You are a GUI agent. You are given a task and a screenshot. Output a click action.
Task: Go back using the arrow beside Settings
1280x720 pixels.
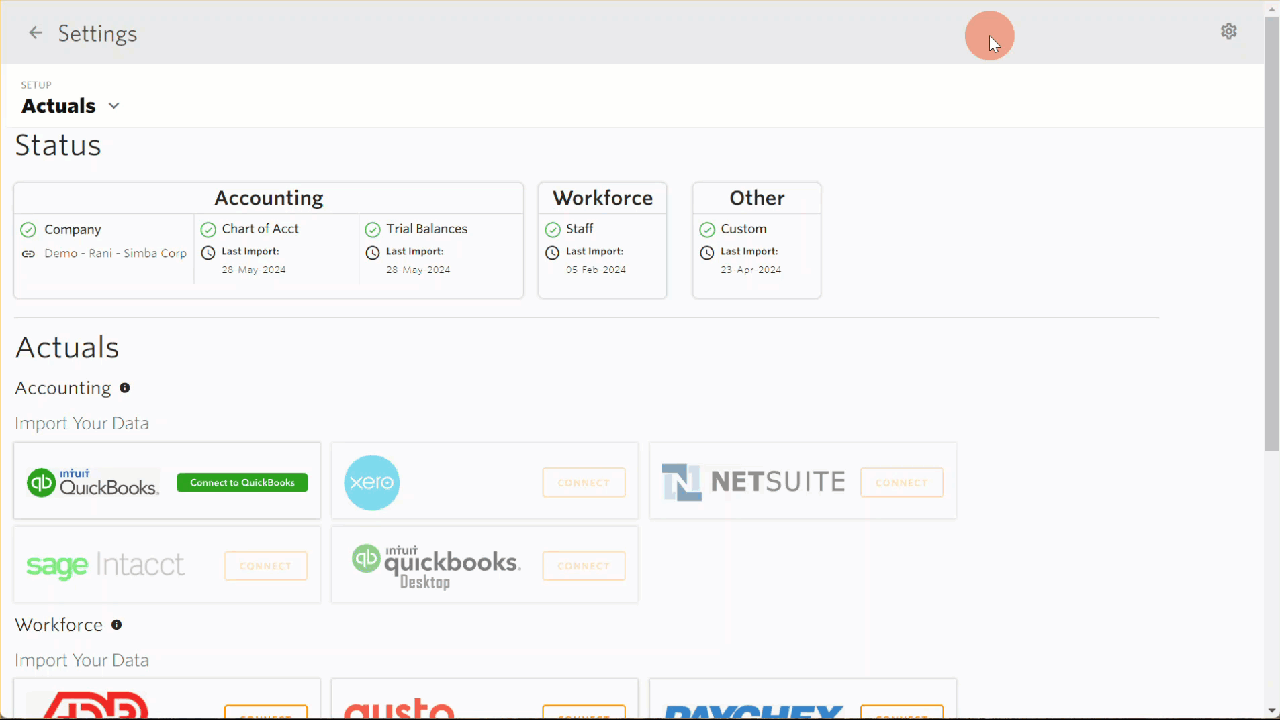tap(36, 33)
